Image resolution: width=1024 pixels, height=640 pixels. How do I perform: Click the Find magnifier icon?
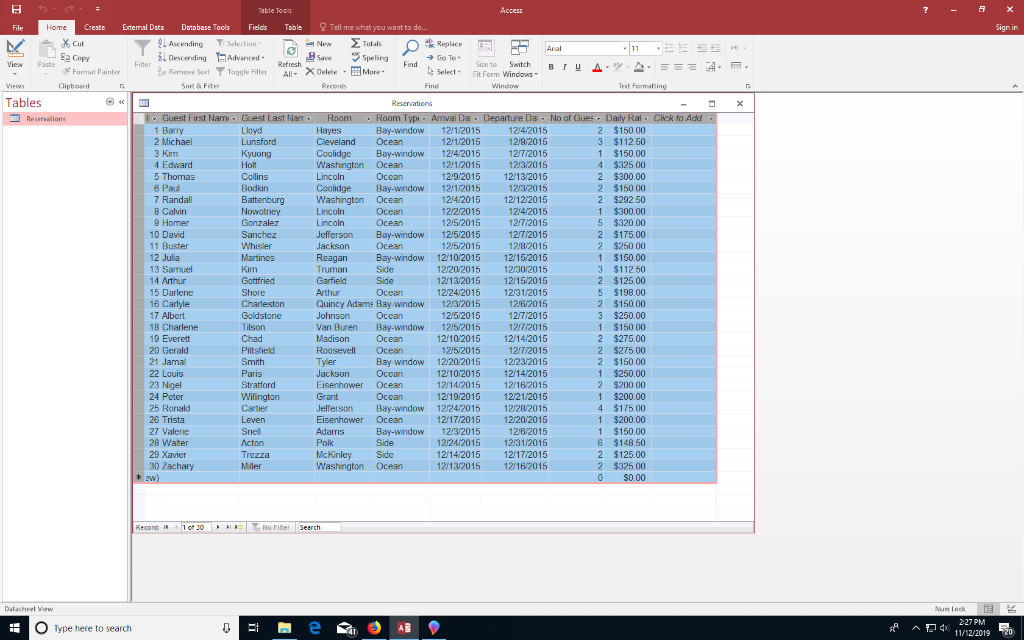click(x=410, y=49)
